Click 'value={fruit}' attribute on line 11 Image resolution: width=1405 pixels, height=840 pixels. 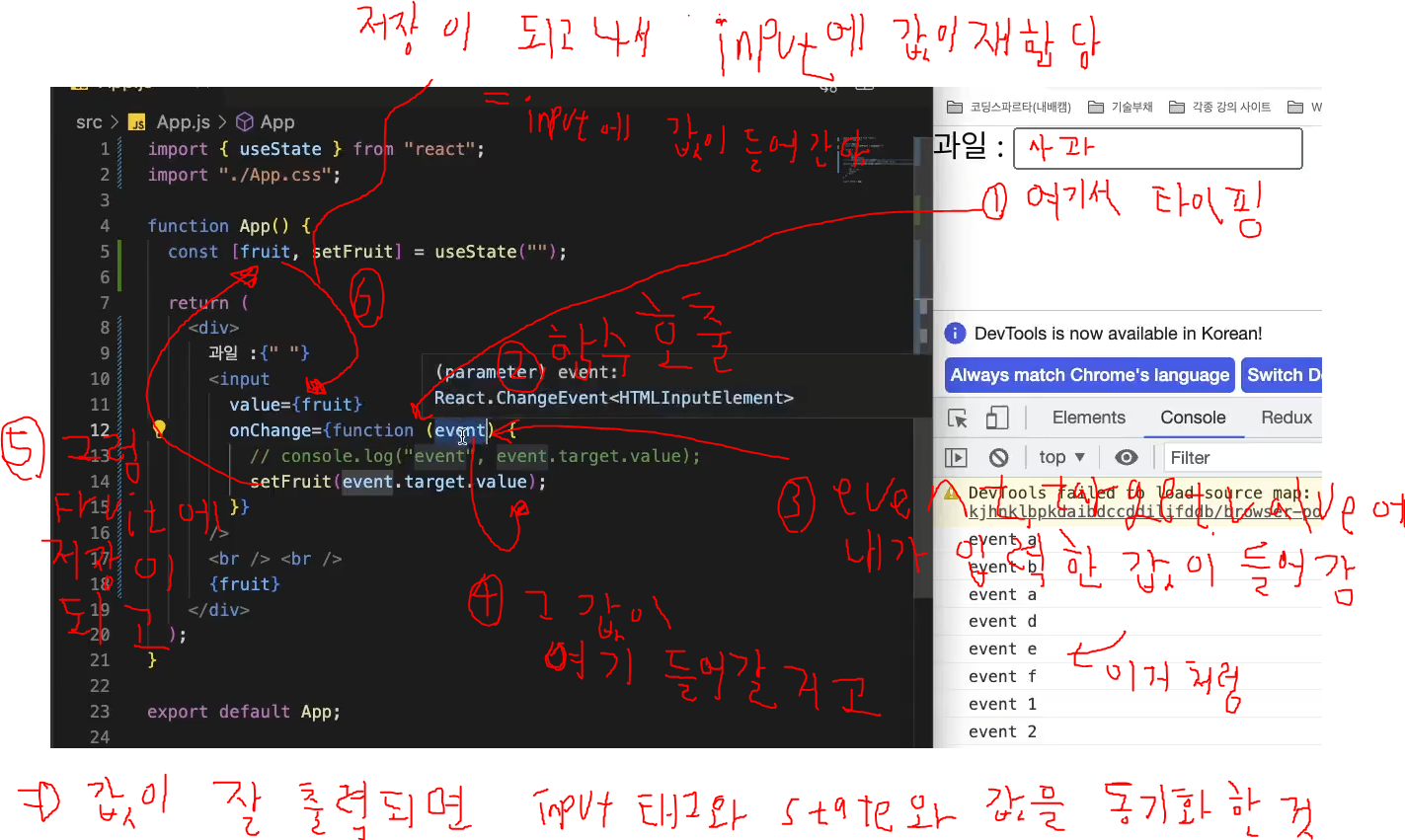295,405
